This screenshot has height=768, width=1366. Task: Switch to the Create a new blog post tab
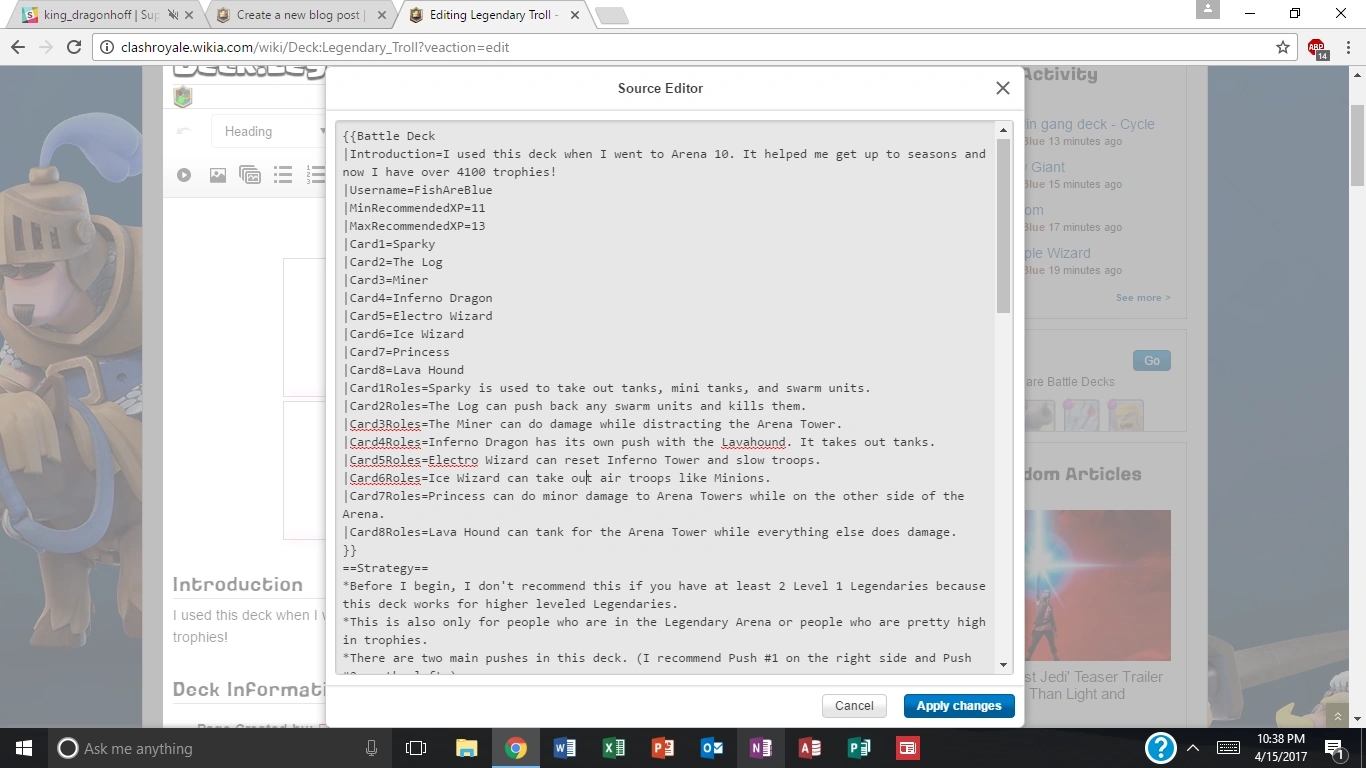[x=300, y=15]
